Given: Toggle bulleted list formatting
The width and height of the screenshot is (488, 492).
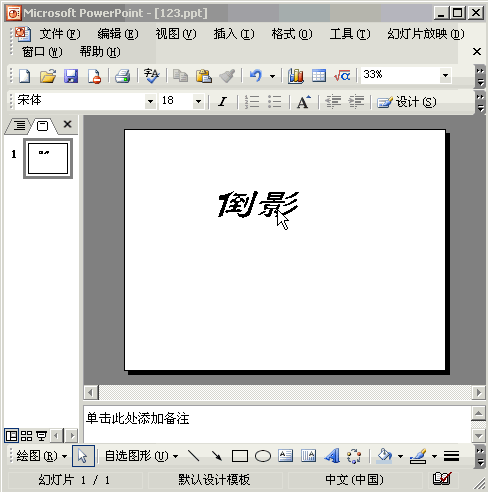Looking at the screenshot, I should 275,101.
